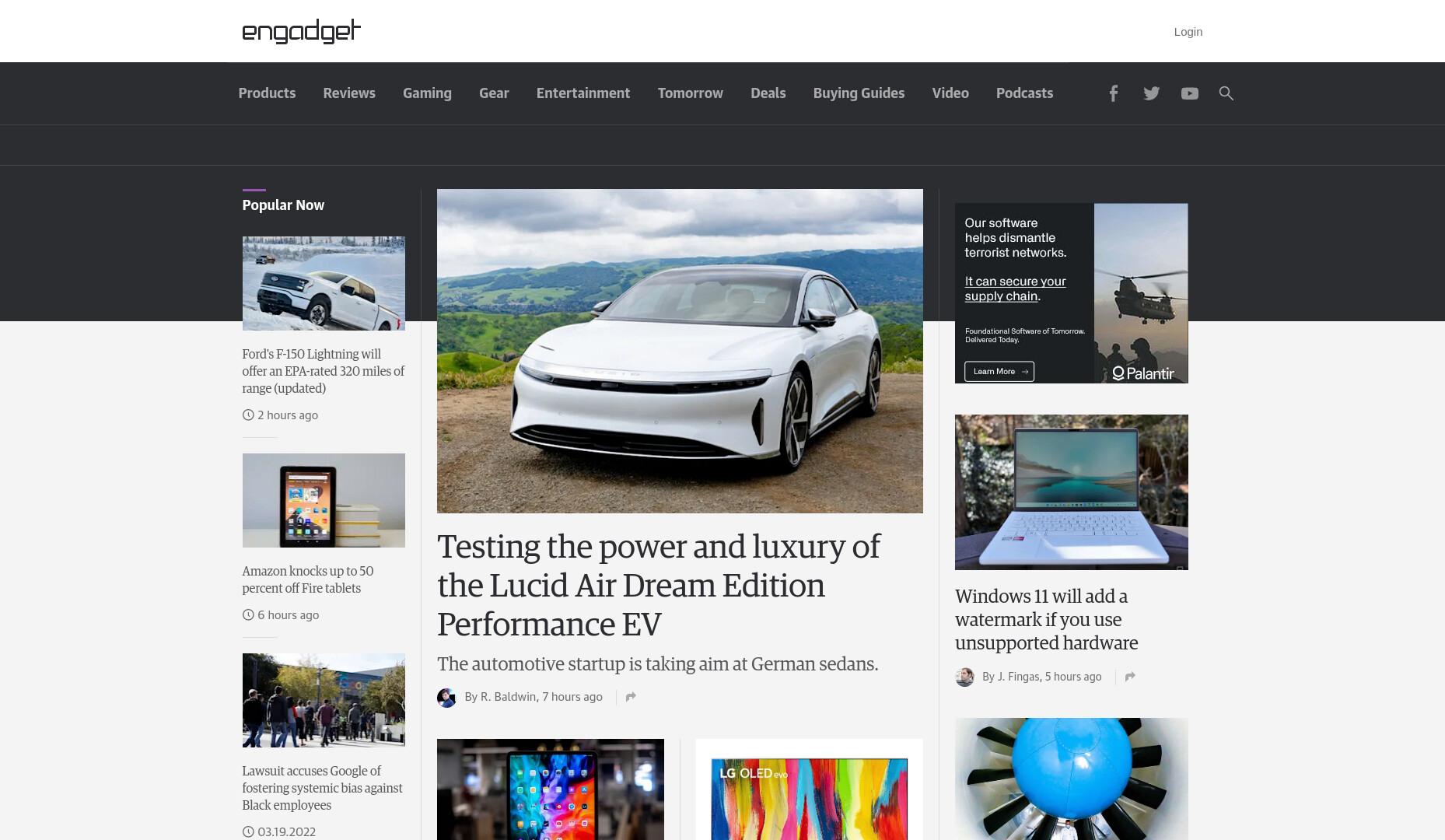Open the Buying Guides section
Image resolution: width=1445 pixels, height=840 pixels.
click(x=859, y=93)
